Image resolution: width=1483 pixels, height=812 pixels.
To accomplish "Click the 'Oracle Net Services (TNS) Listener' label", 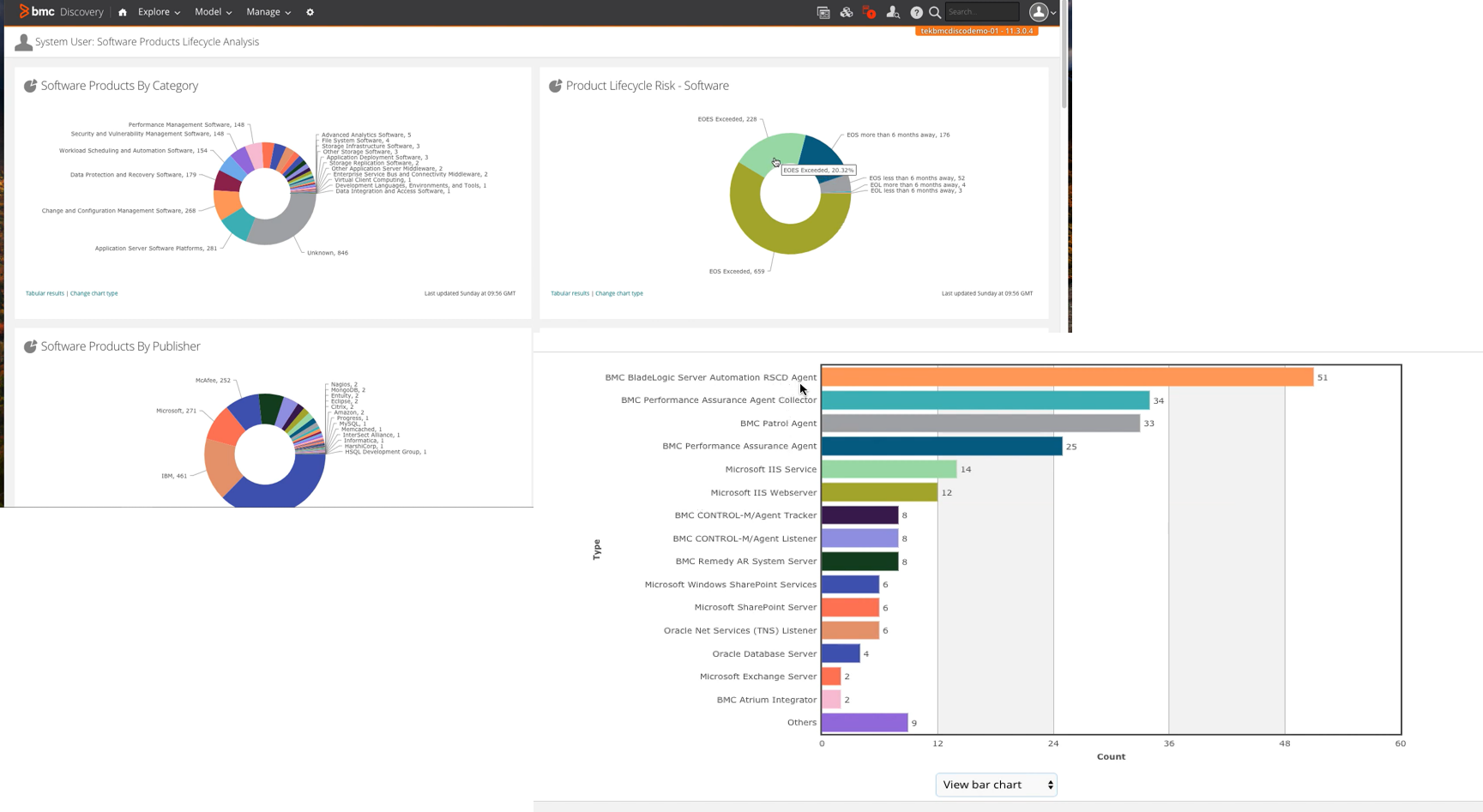I will pyautogui.click(x=740, y=630).
